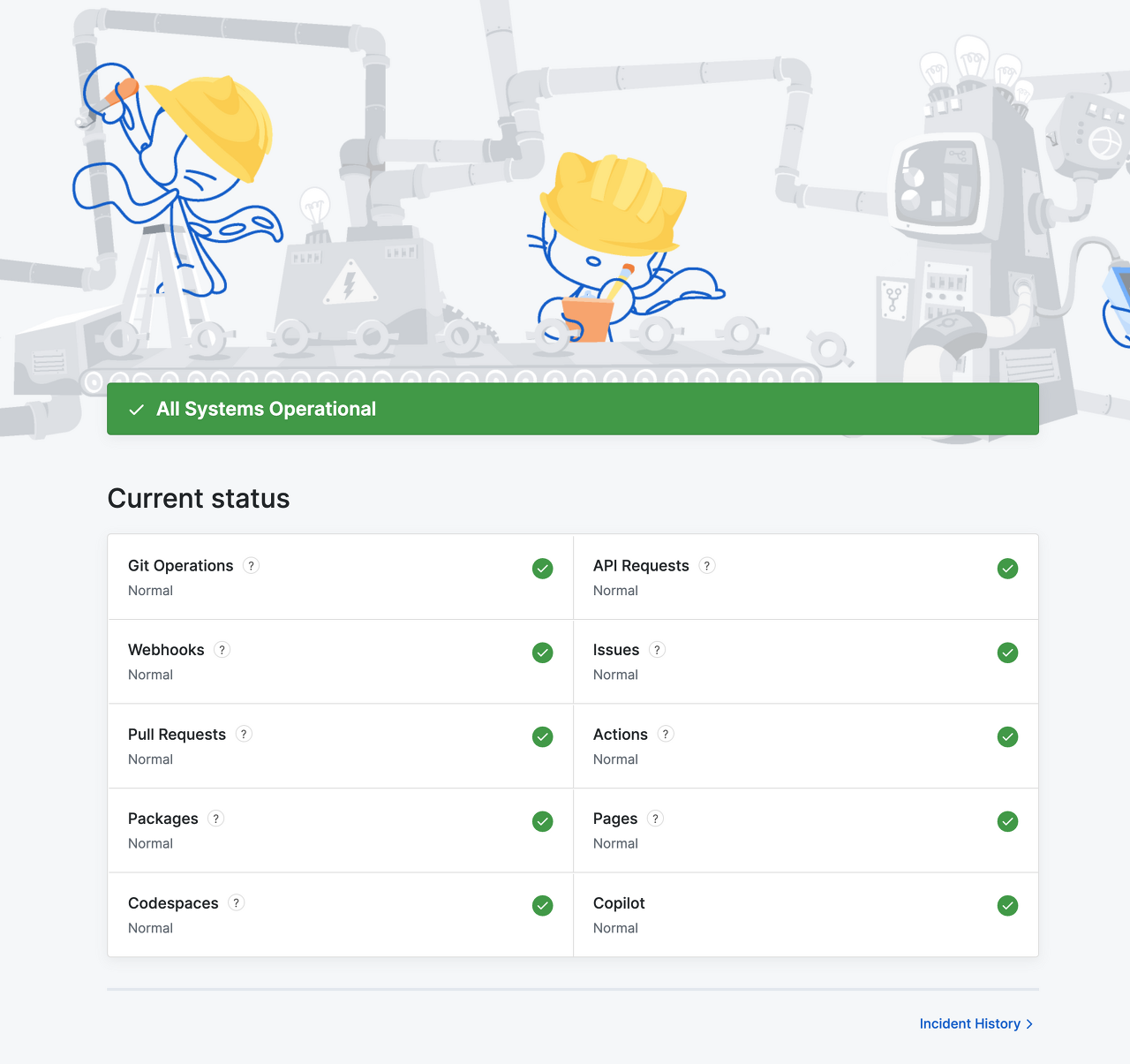
Task: Click the question mark beside Issues
Action: 657,650
